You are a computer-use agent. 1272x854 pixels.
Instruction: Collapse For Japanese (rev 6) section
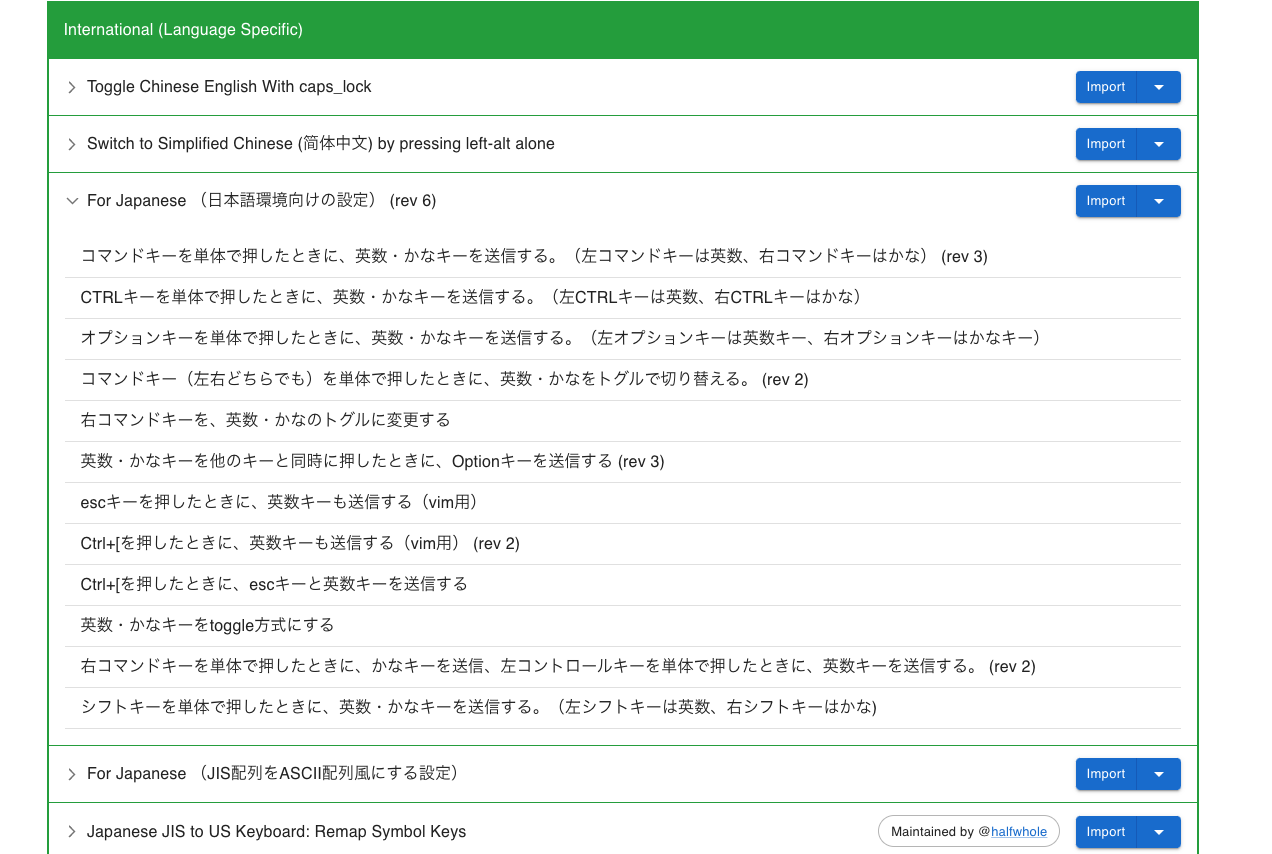[72, 201]
